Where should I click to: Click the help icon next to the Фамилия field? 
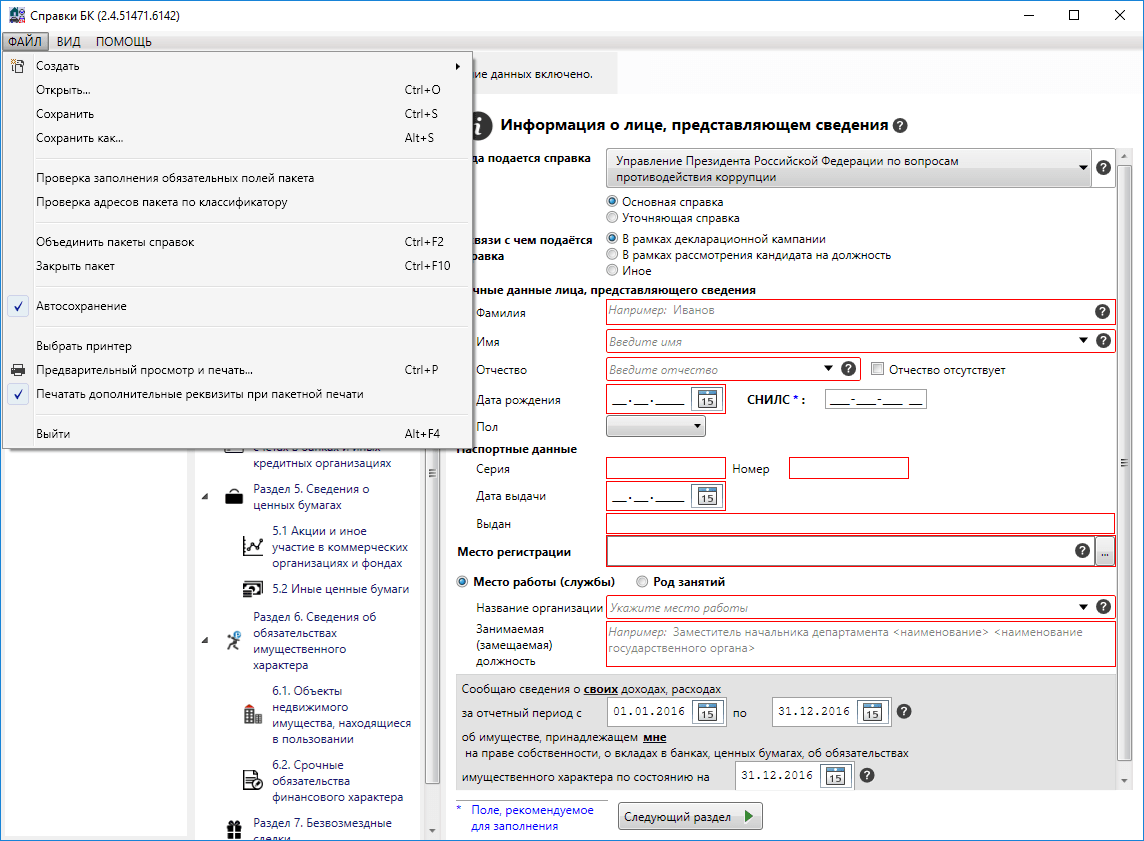click(1102, 312)
